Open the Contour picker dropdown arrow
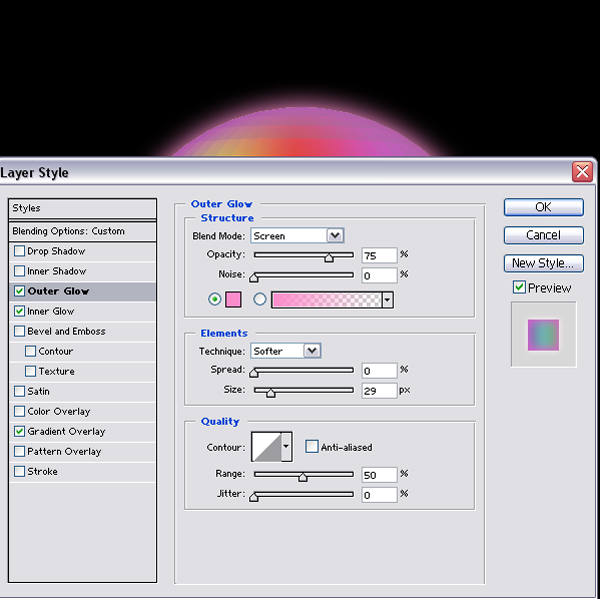 click(286, 447)
